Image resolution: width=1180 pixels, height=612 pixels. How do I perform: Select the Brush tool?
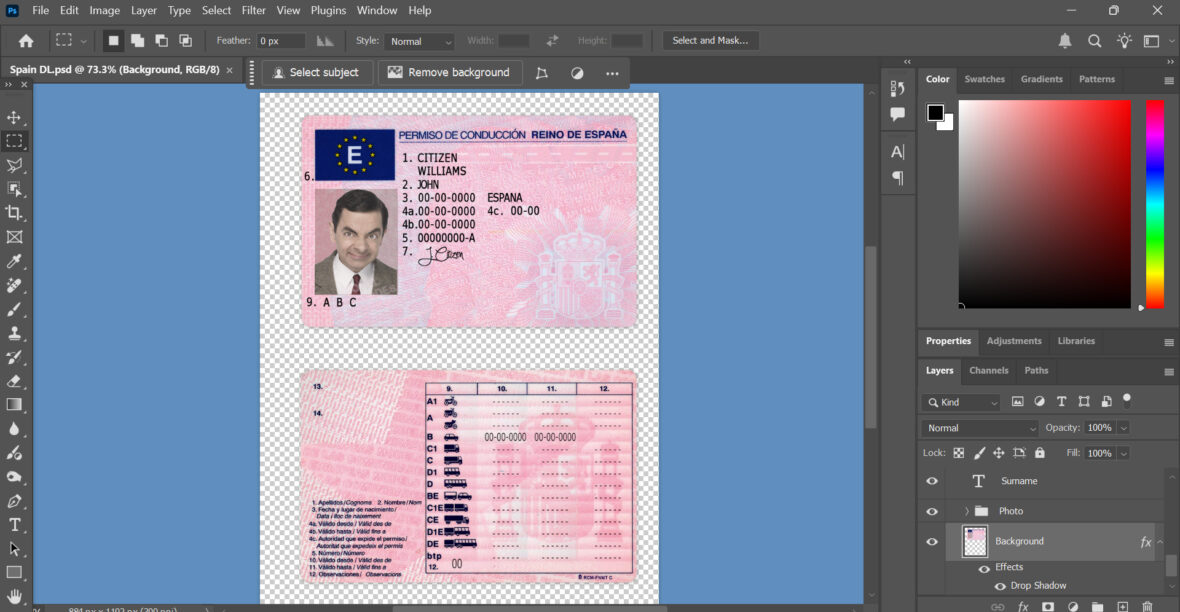pyautogui.click(x=14, y=309)
